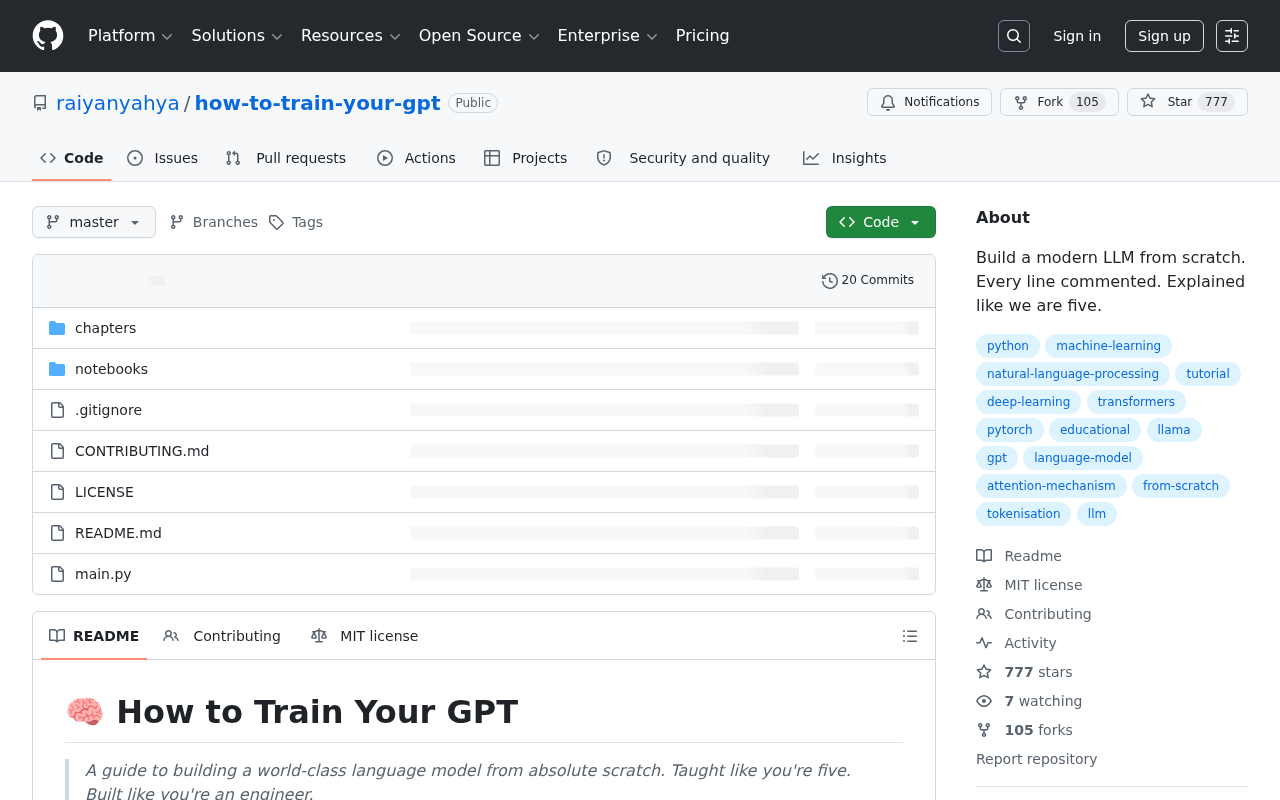Switch to the Pull requests tab

[x=286, y=158]
